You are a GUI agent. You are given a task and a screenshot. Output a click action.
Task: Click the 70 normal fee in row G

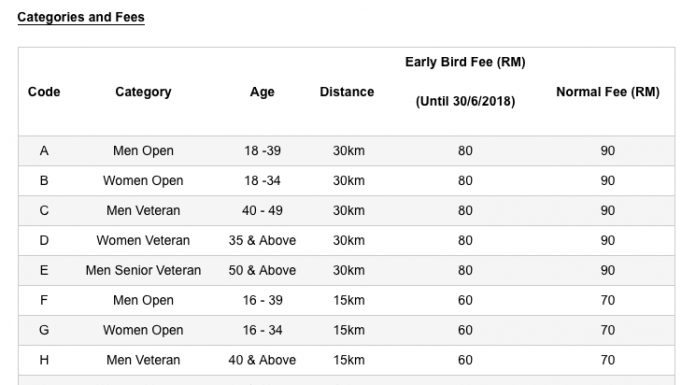pos(608,330)
